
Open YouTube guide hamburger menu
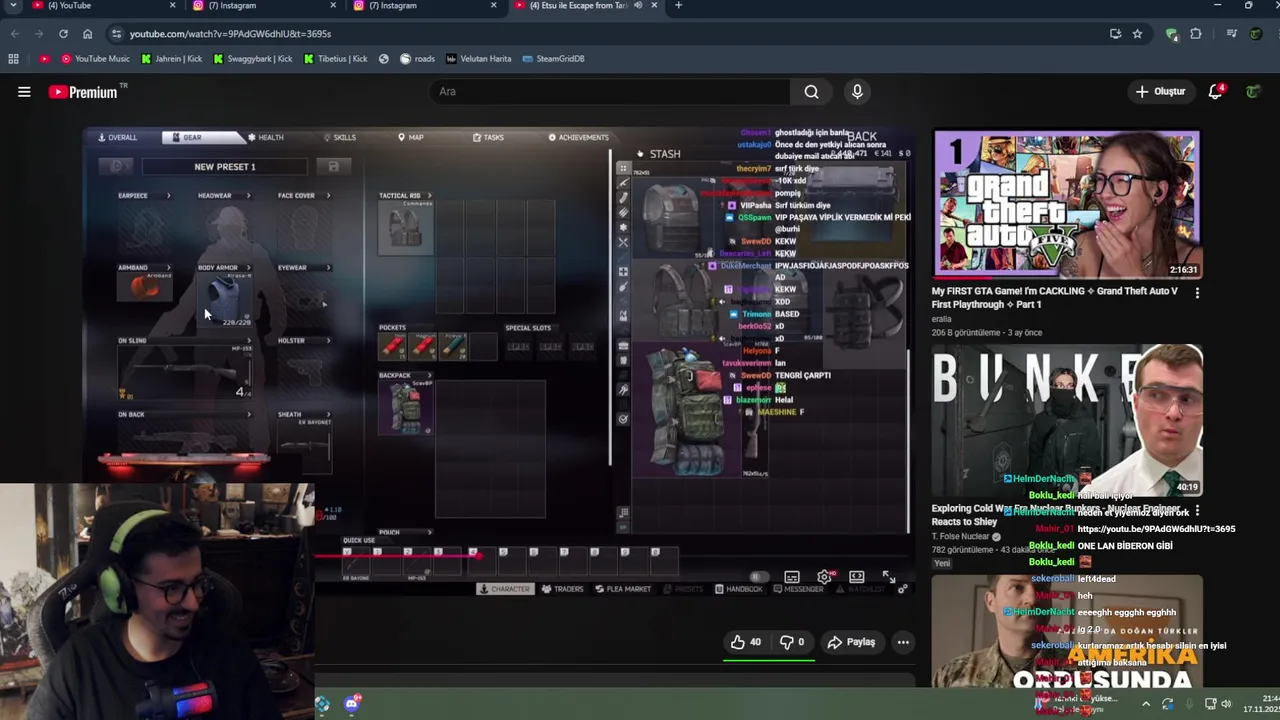[x=24, y=92]
